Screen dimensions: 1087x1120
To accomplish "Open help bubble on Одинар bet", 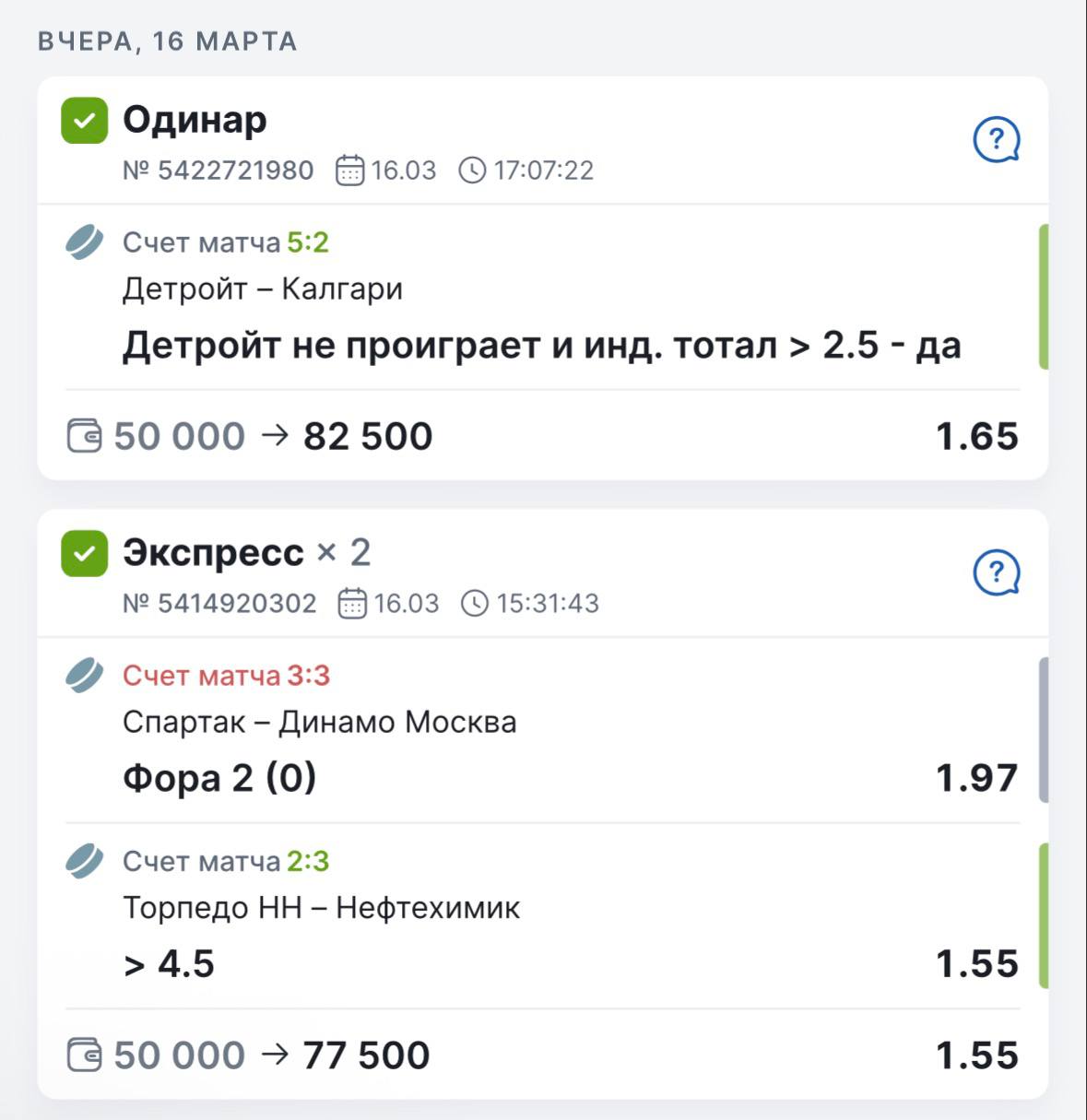I will pyautogui.click(x=996, y=140).
